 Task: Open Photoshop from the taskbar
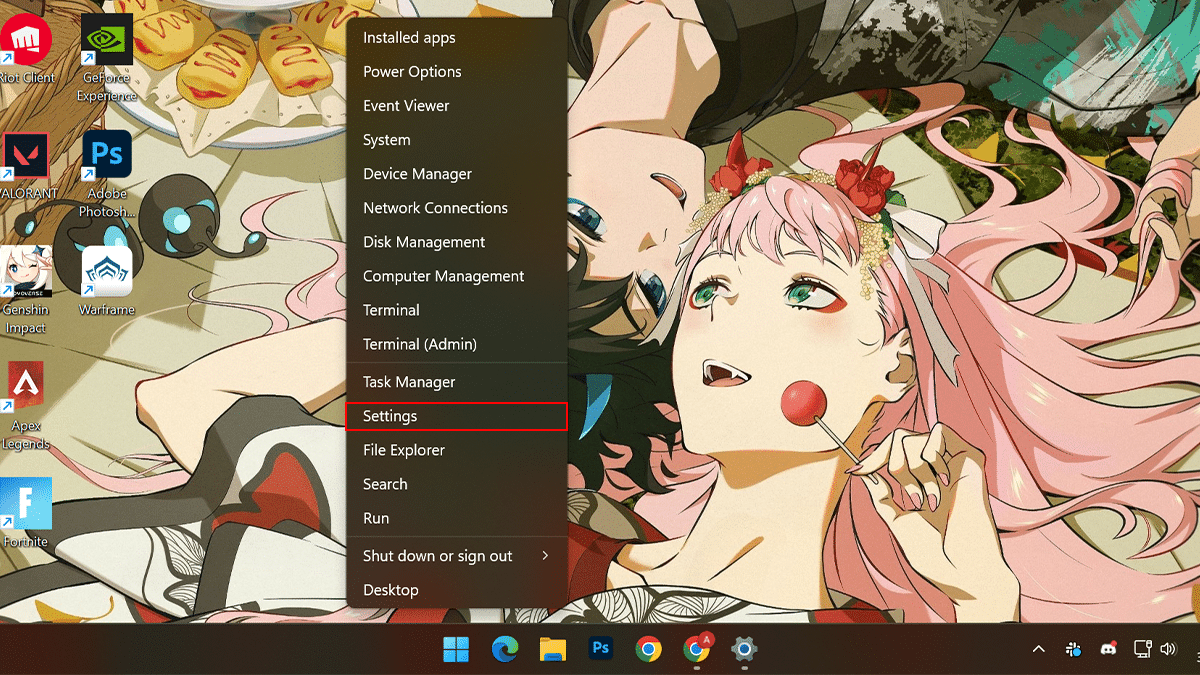click(601, 649)
